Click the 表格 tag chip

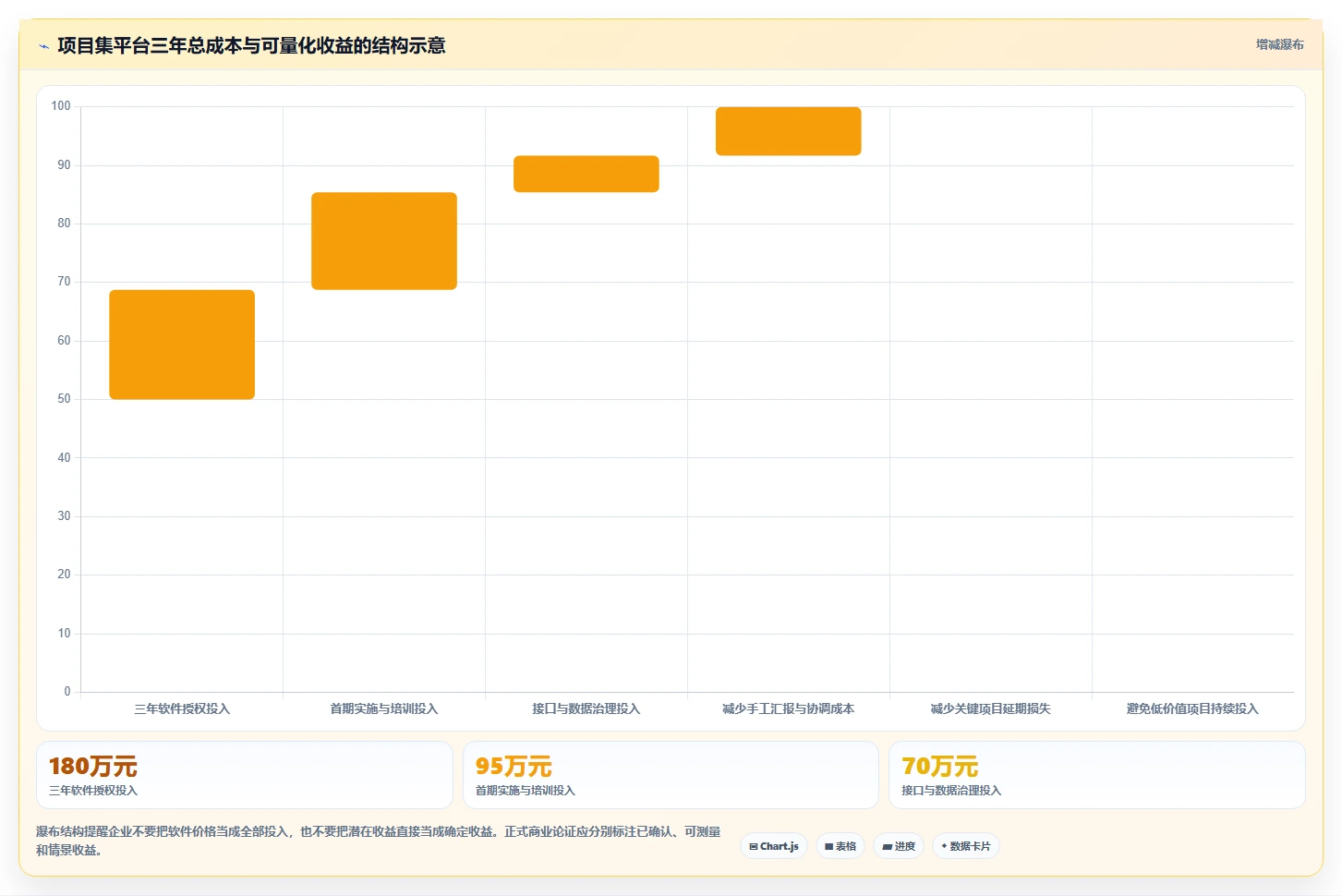point(840,846)
